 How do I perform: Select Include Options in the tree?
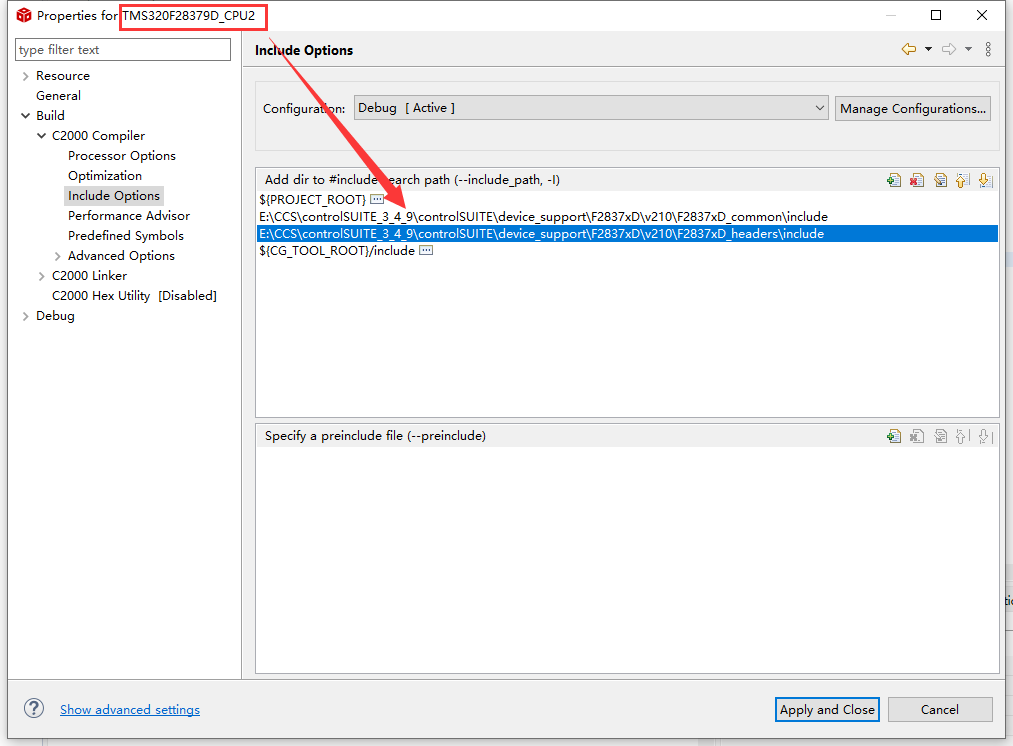(x=114, y=196)
